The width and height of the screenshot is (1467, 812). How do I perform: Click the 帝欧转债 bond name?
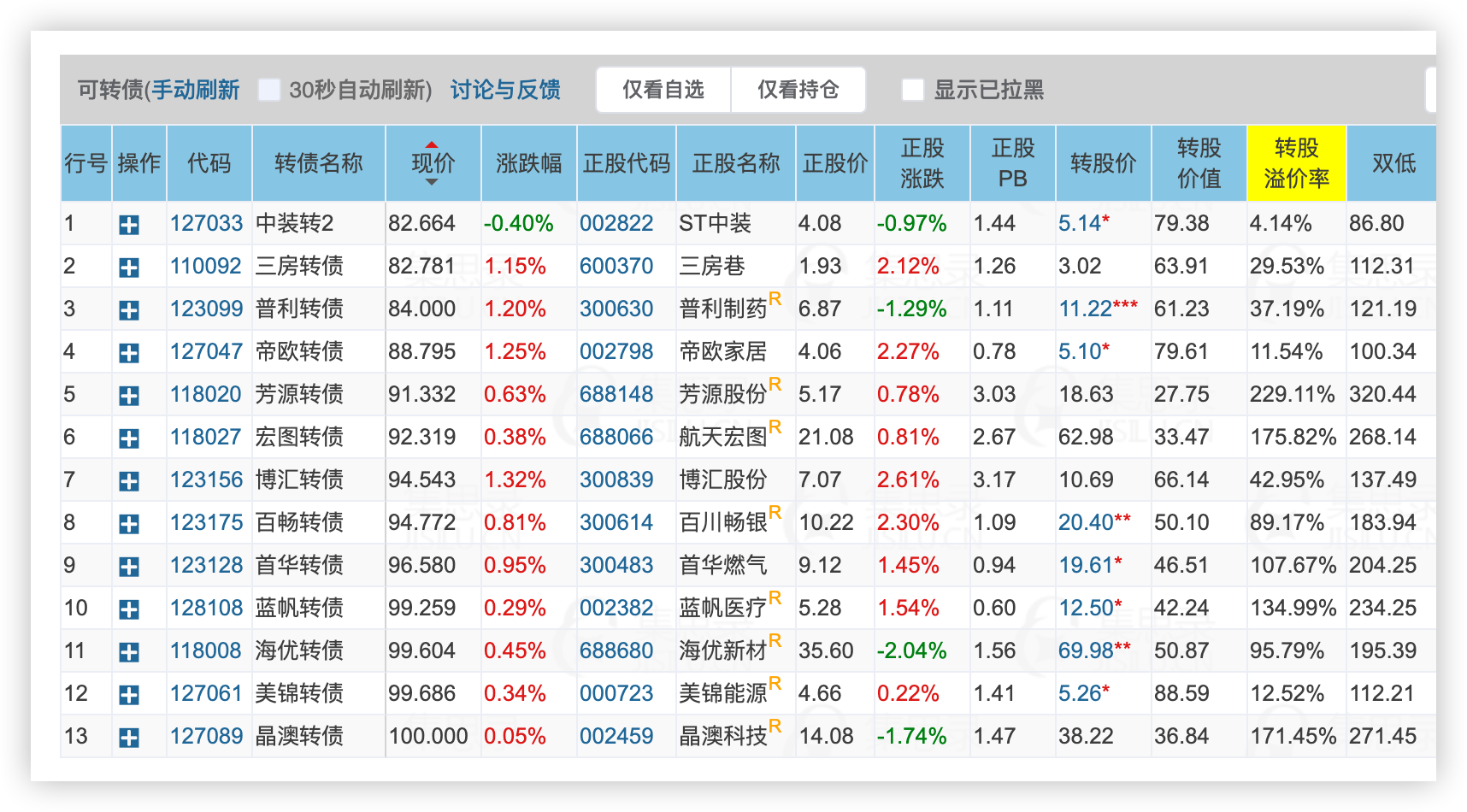(x=299, y=352)
